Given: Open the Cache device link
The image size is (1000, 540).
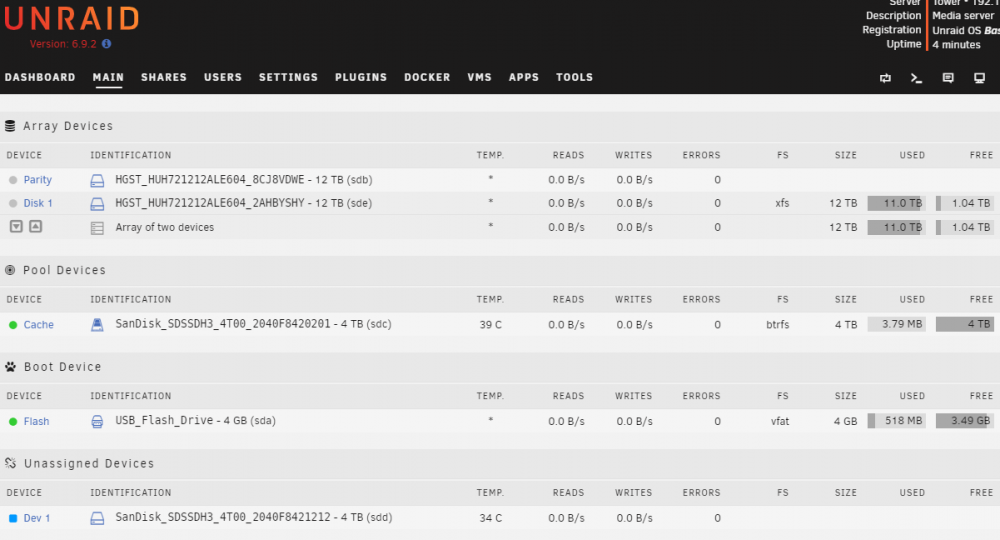Looking at the screenshot, I should click(38, 325).
